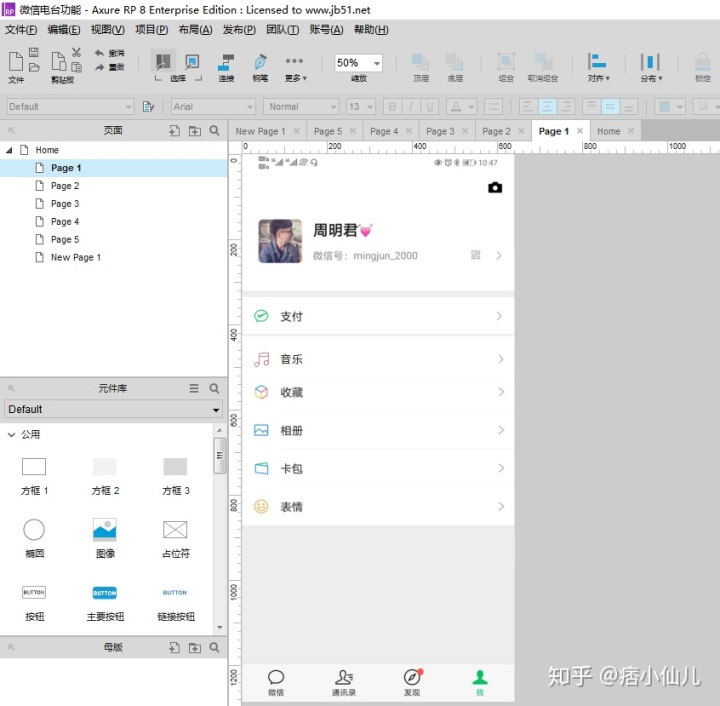Screen dimensions: 720x706
Task: Open the More tools dropdown
Action: (295, 68)
